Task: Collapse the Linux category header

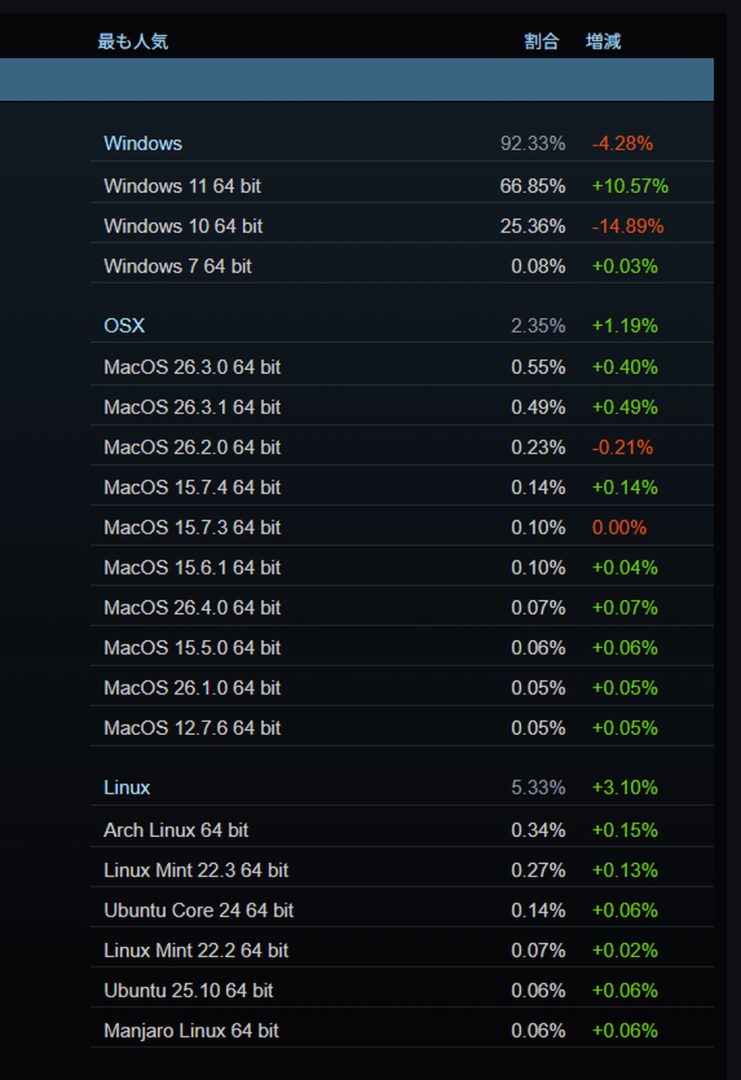Action: click(127, 787)
